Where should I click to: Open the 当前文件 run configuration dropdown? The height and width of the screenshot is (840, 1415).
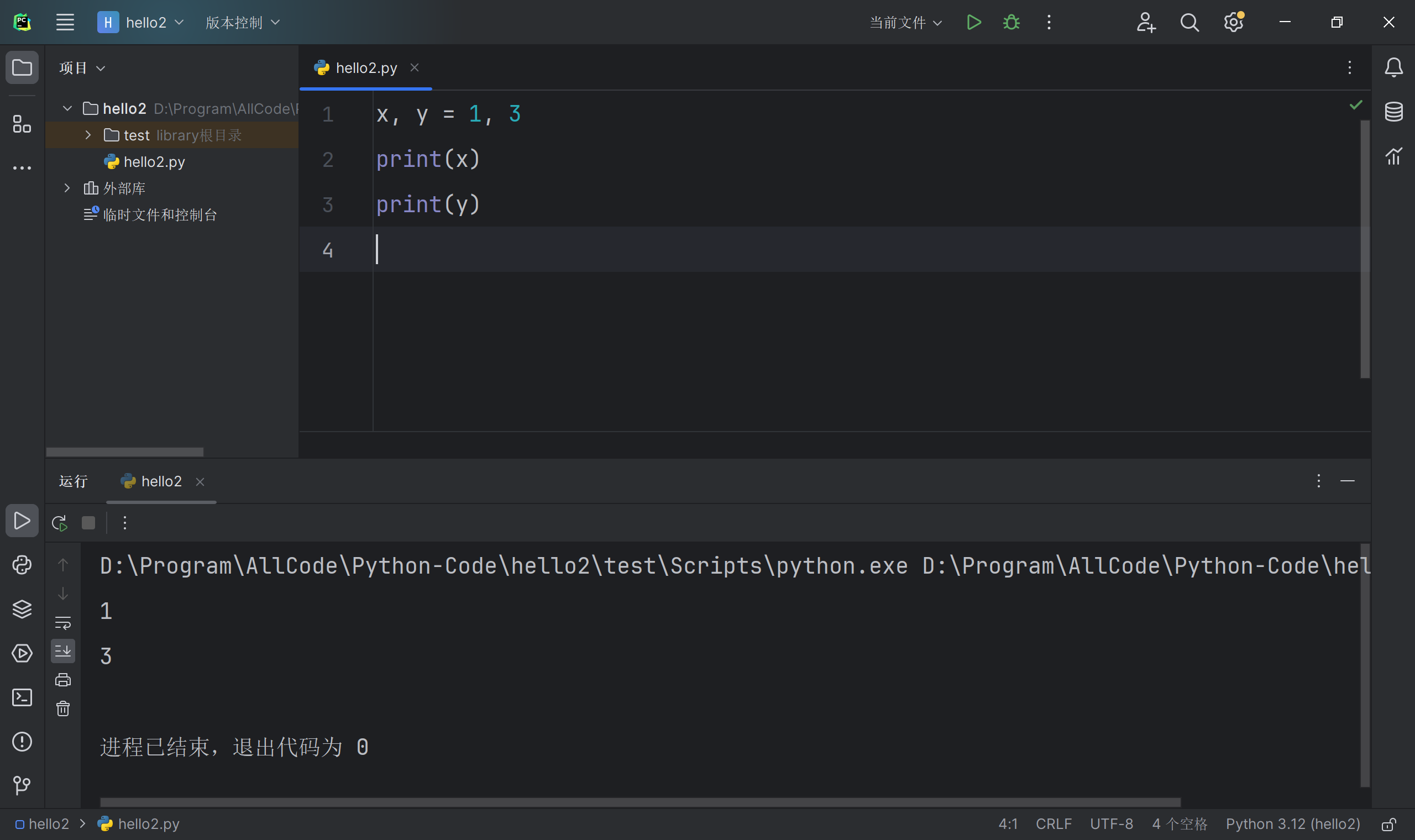click(904, 23)
